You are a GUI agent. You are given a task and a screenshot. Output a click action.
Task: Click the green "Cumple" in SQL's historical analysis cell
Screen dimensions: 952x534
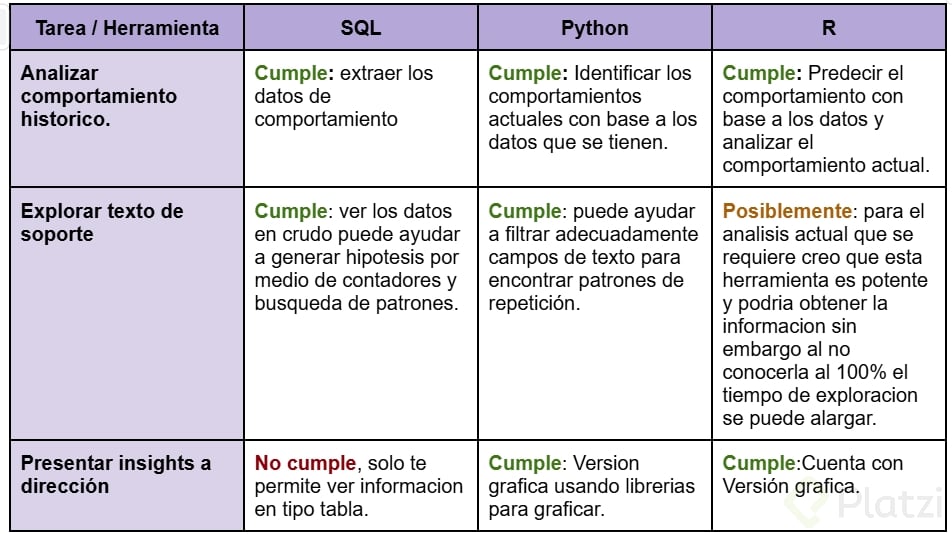pos(290,73)
